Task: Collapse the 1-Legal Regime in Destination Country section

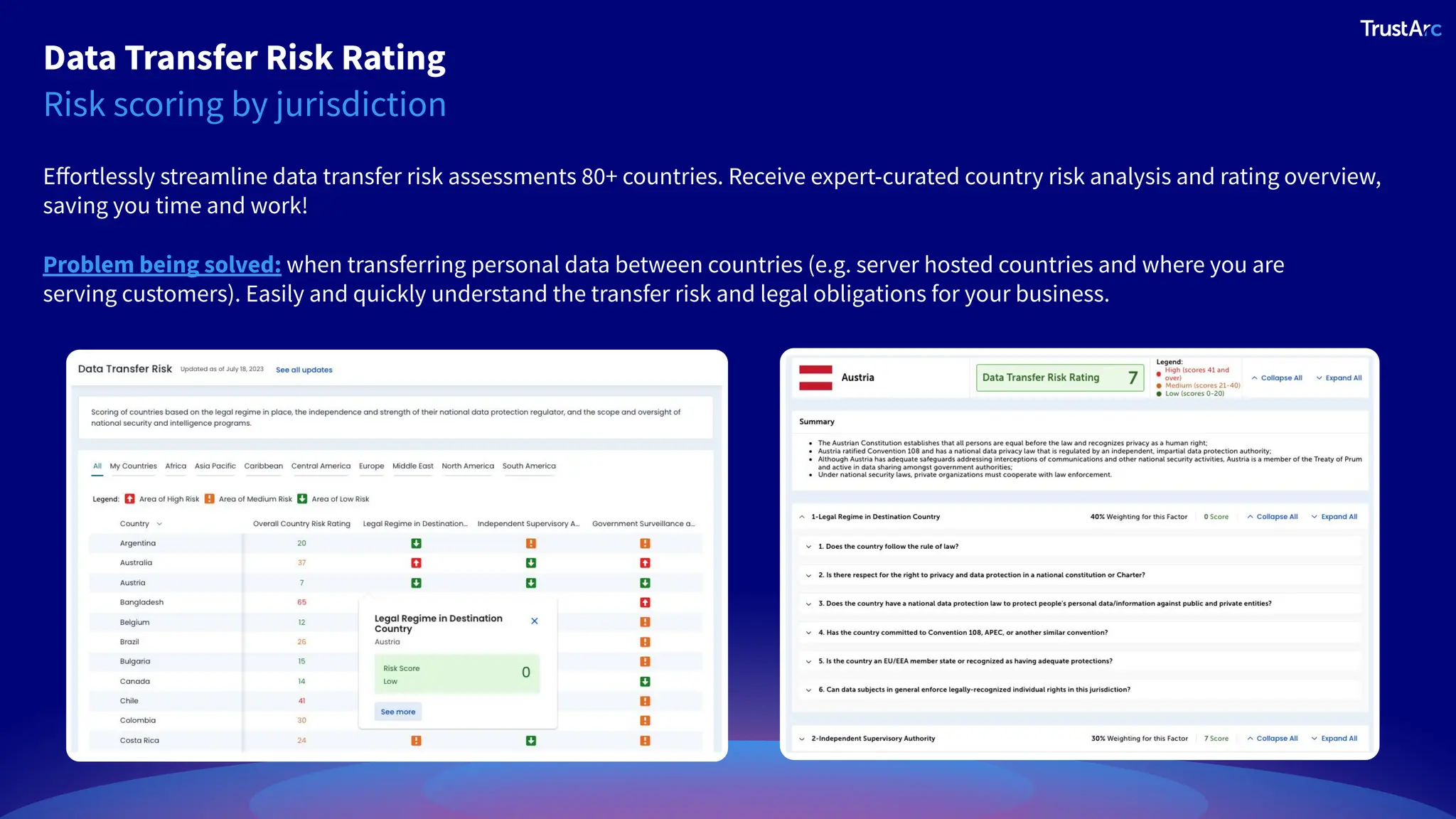Action: pos(802,517)
